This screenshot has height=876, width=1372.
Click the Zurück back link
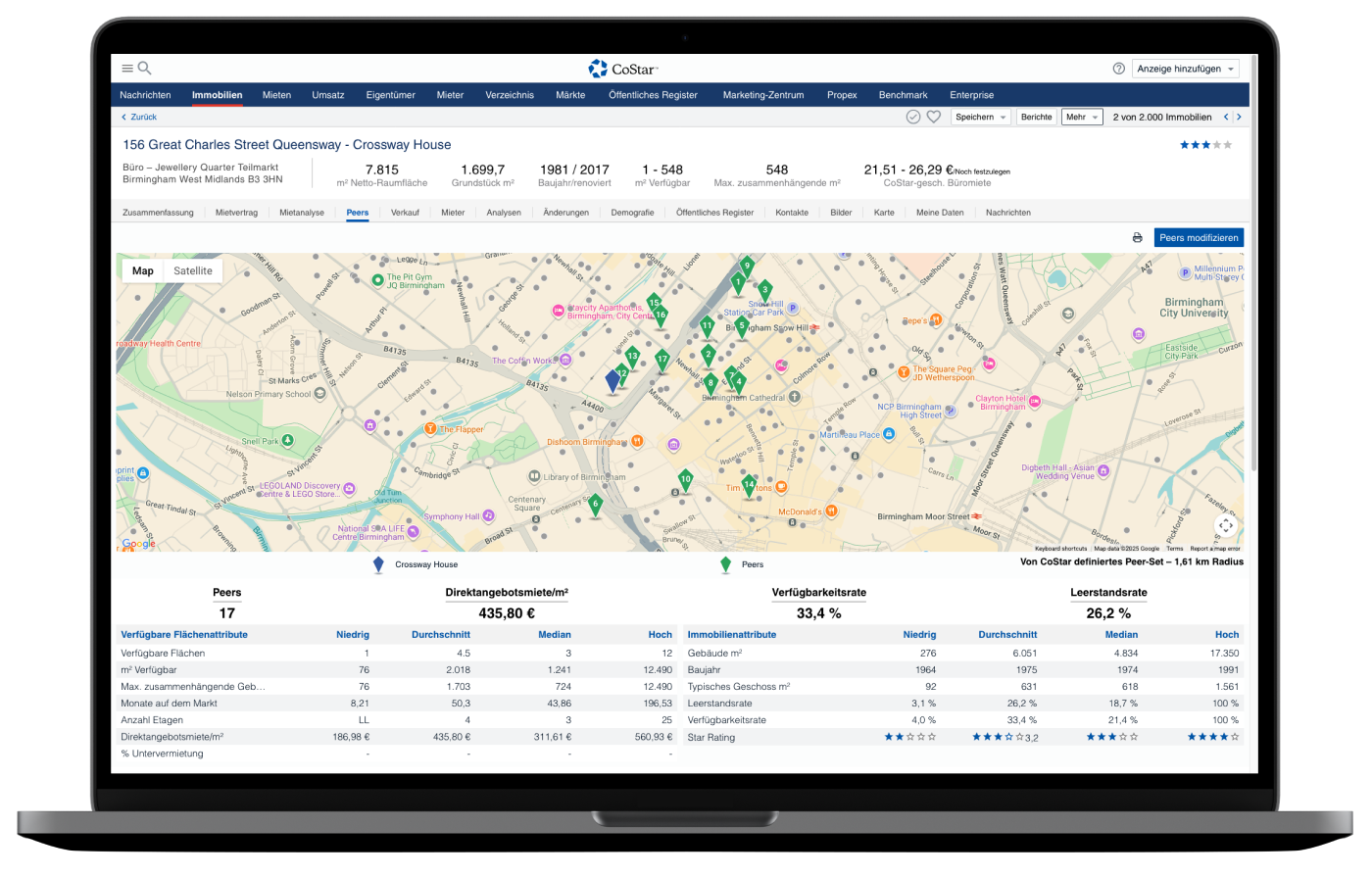pos(139,117)
